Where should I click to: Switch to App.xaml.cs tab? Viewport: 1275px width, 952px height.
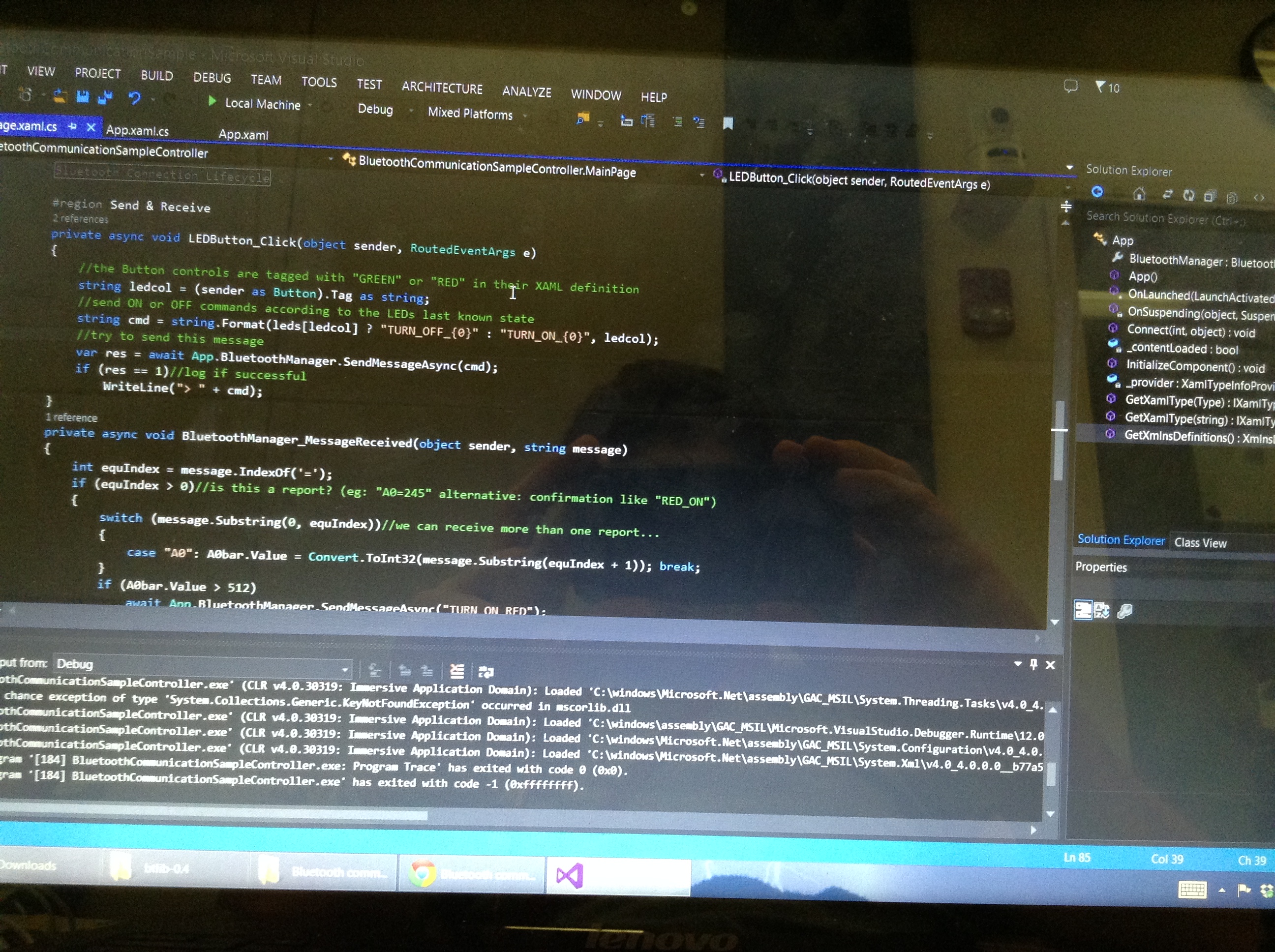point(137,131)
